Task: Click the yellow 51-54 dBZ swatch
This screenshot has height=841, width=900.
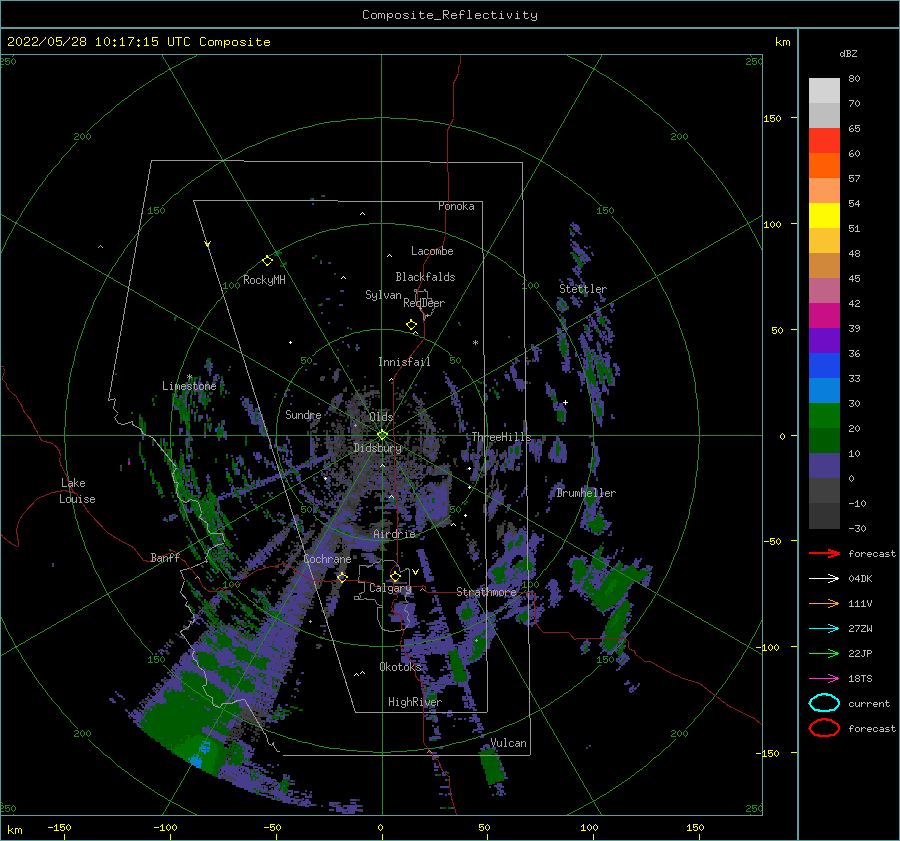Action: pyautogui.click(x=824, y=216)
